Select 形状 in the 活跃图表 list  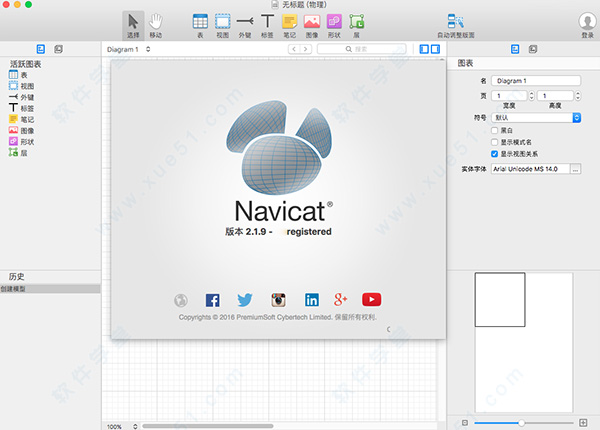21,142
